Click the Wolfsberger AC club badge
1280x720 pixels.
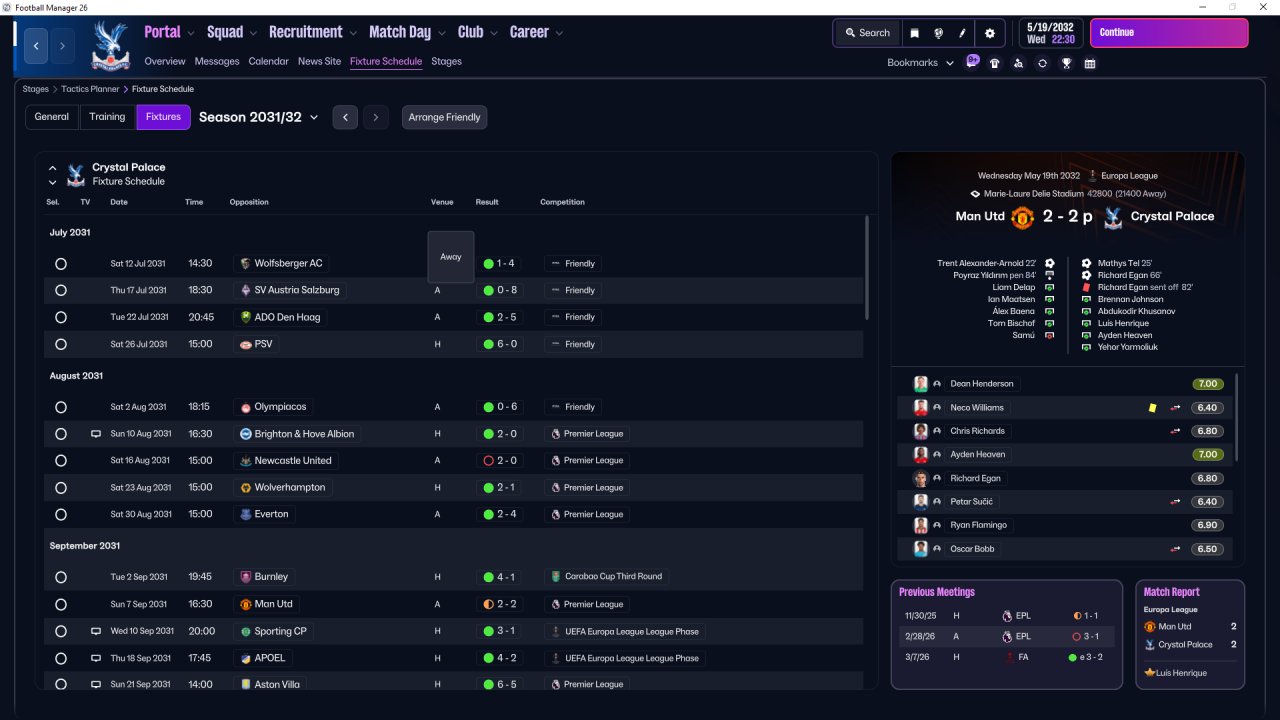click(x=245, y=264)
